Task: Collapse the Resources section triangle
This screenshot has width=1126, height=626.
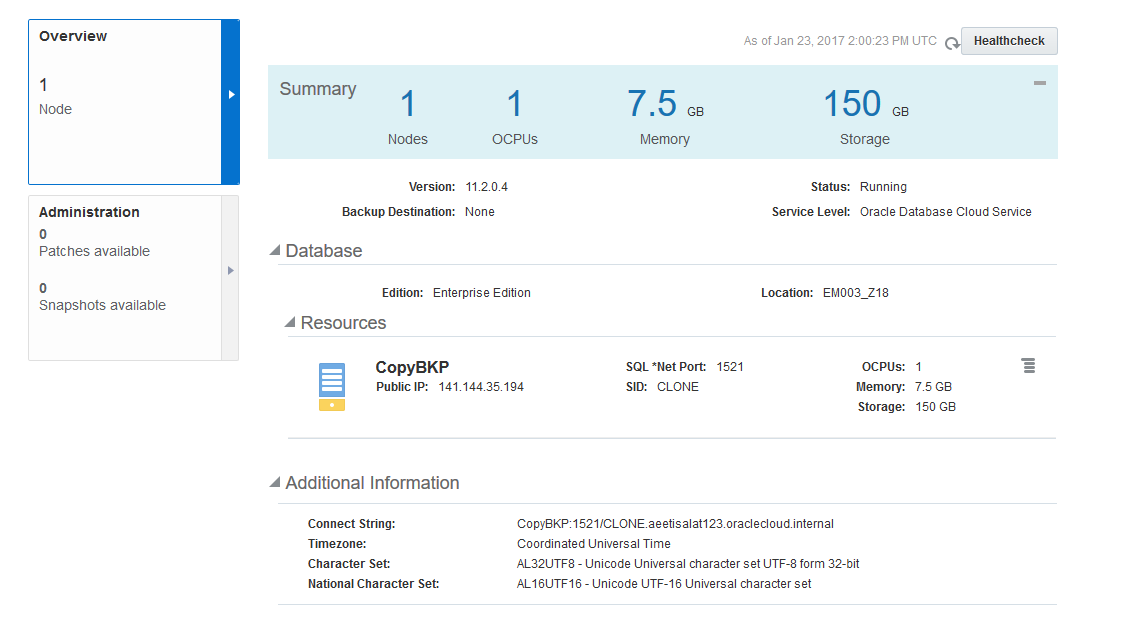Action: pos(290,323)
